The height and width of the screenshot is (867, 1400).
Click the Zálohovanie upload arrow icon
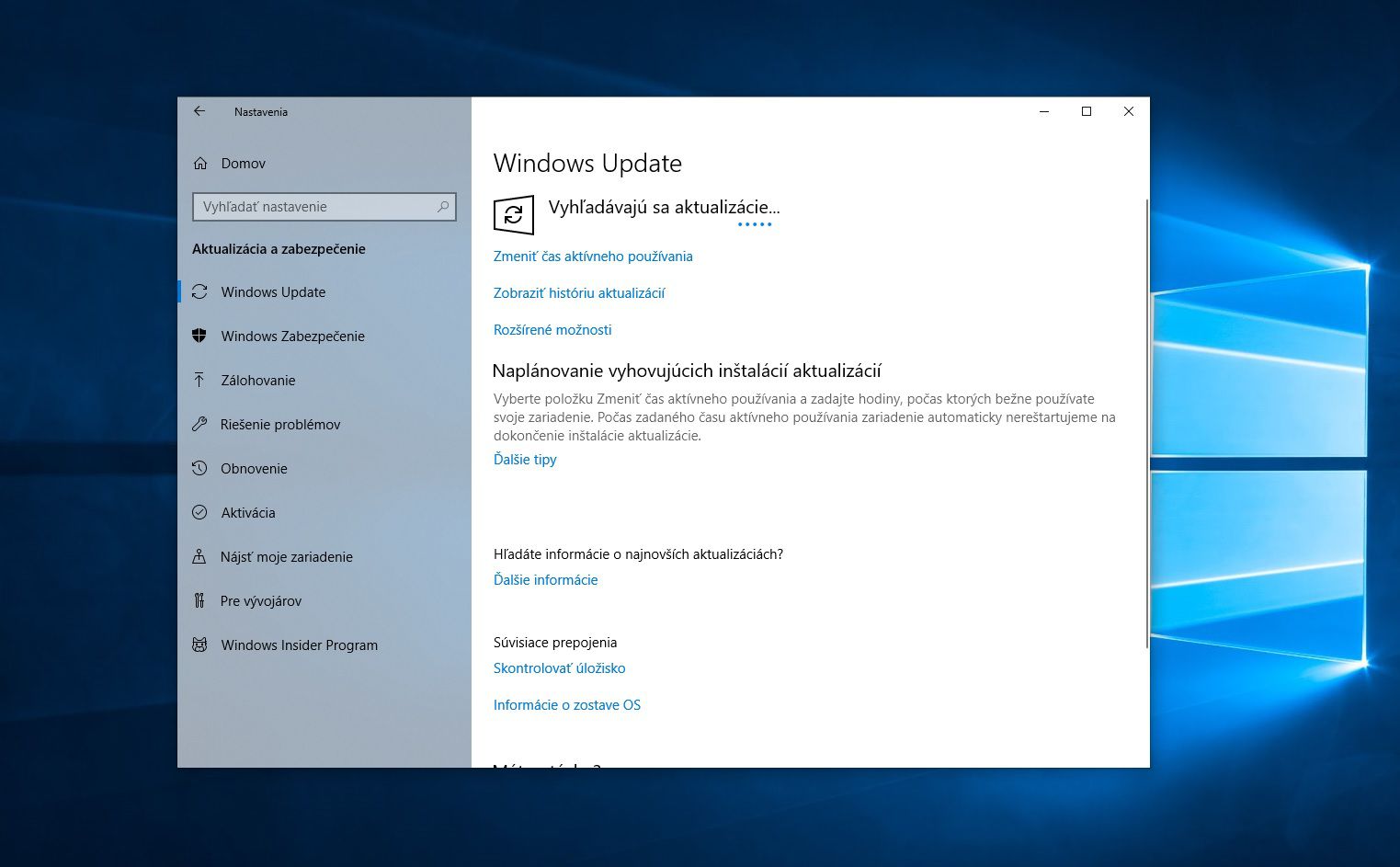tap(199, 380)
